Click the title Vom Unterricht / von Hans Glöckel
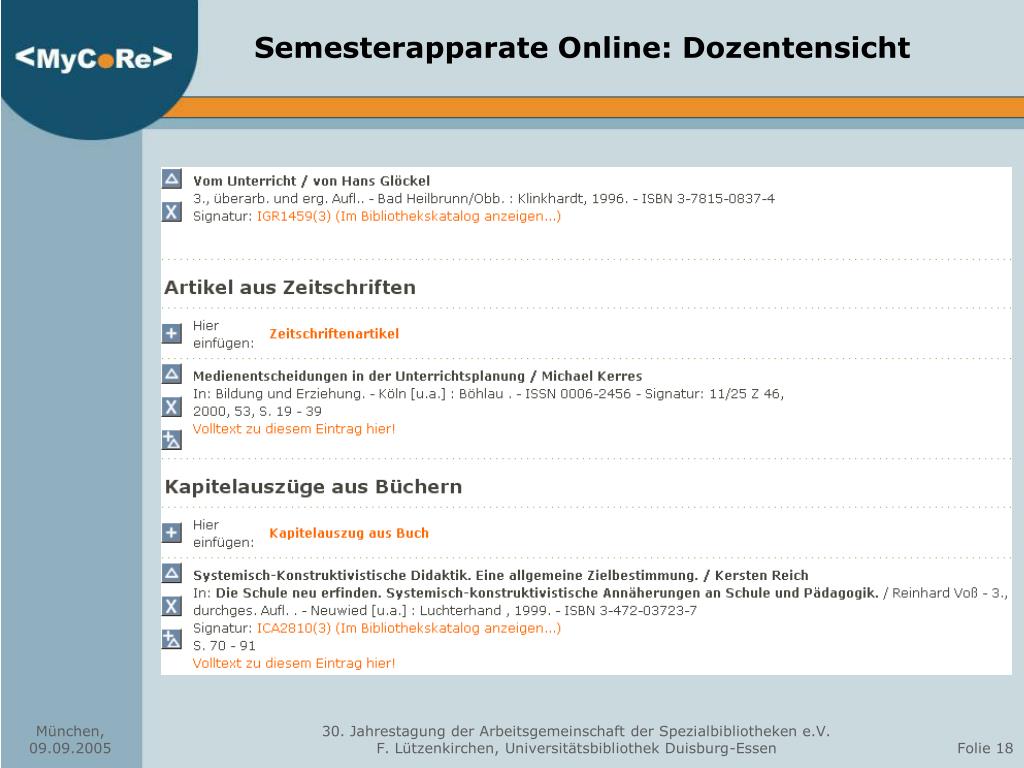The image size is (1024, 768). pyautogui.click(x=312, y=181)
